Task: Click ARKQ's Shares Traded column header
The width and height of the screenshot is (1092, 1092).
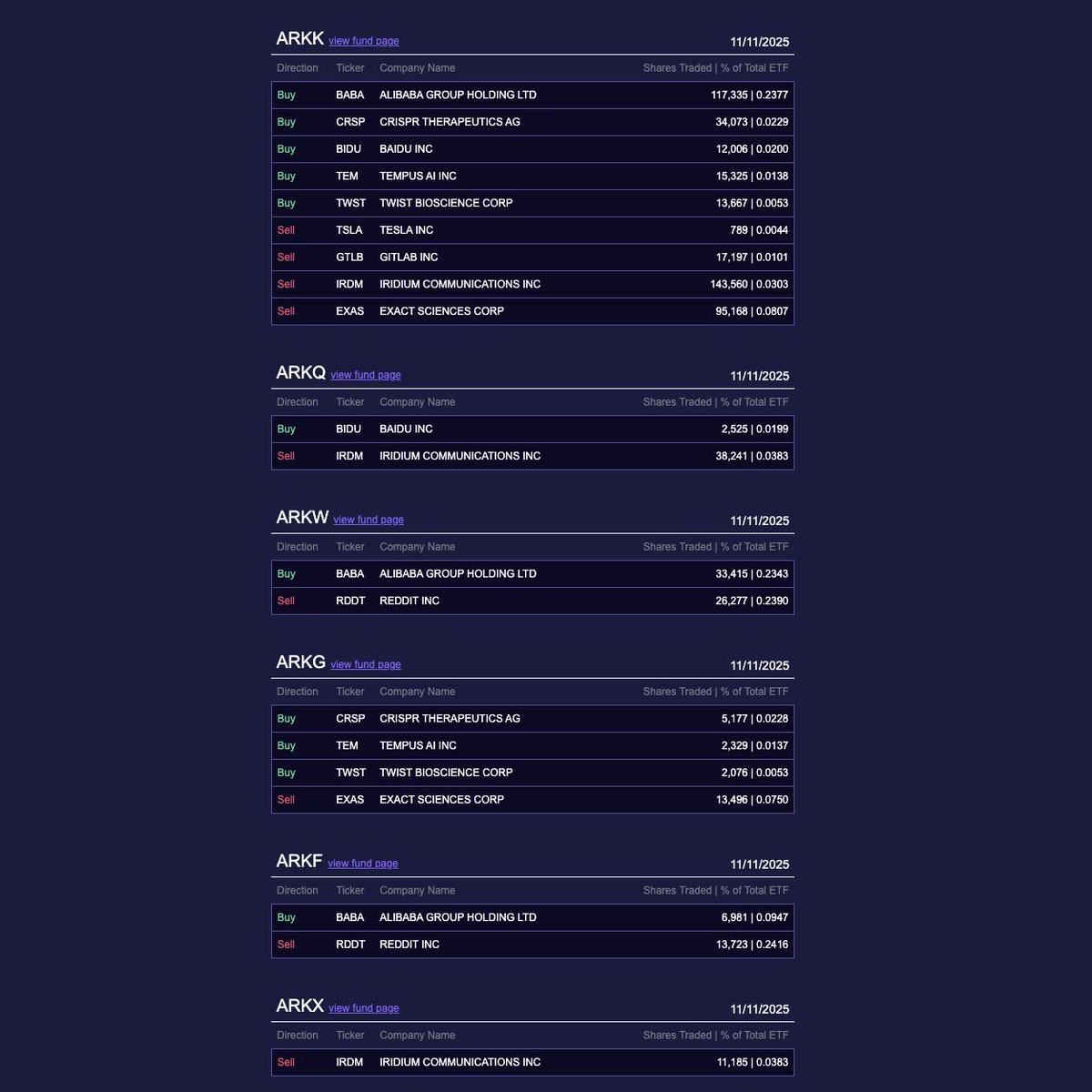Action: (x=715, y=402)
